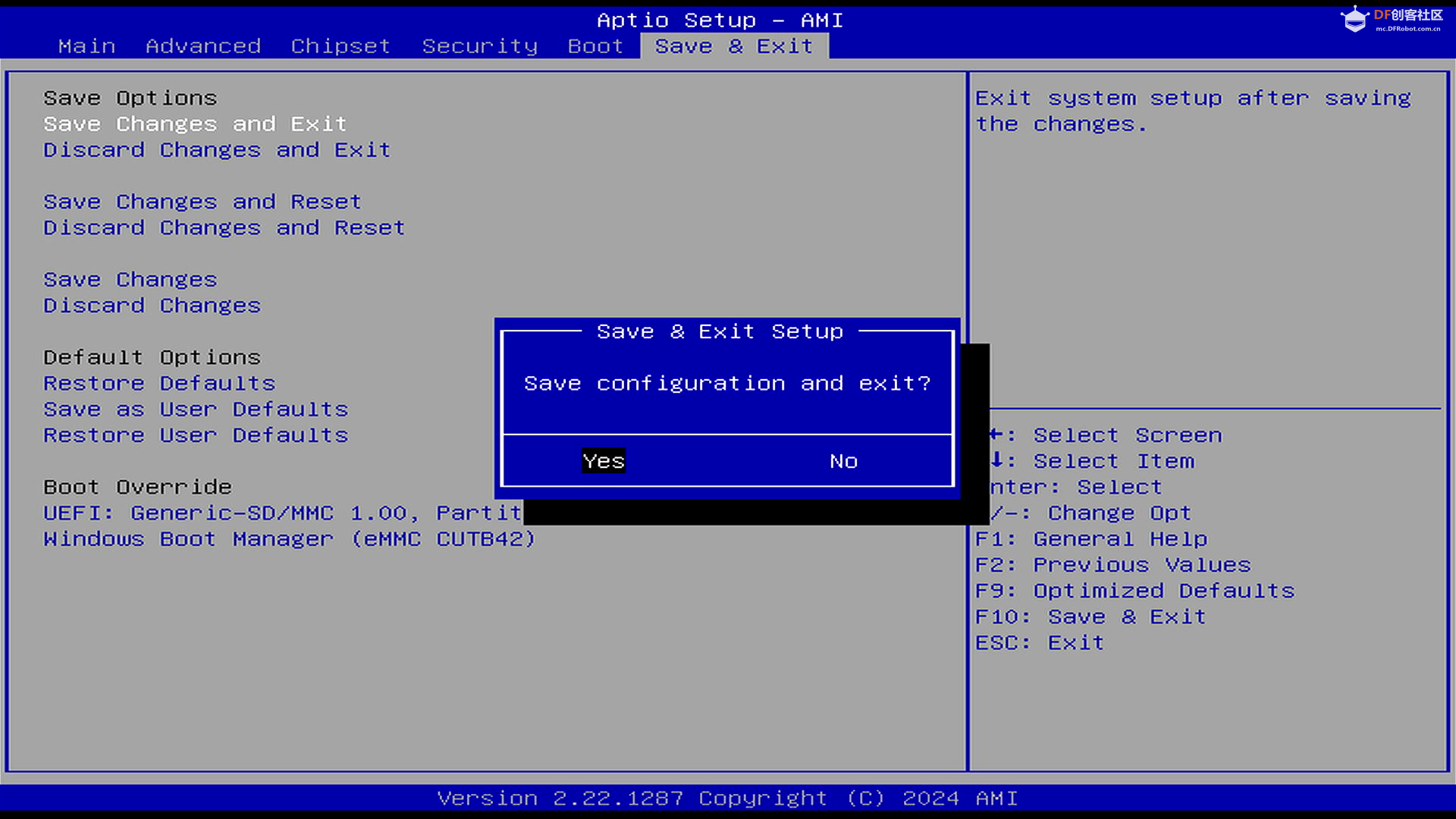This screenshot has height=819, width=1456.
Task: Choose No in the Save & Exit dialog
Action: (x=843, y=461)
